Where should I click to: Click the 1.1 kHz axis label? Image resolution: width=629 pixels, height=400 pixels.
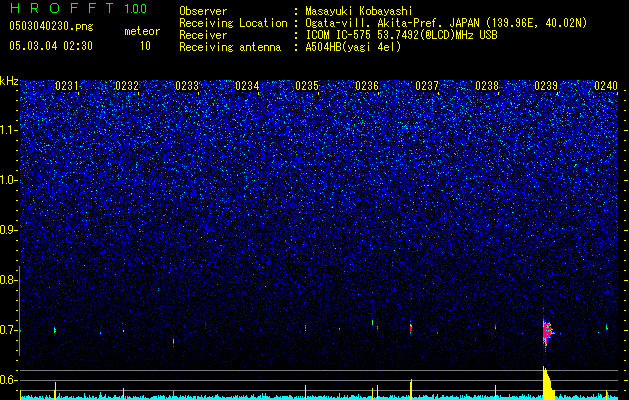(7, 130)
